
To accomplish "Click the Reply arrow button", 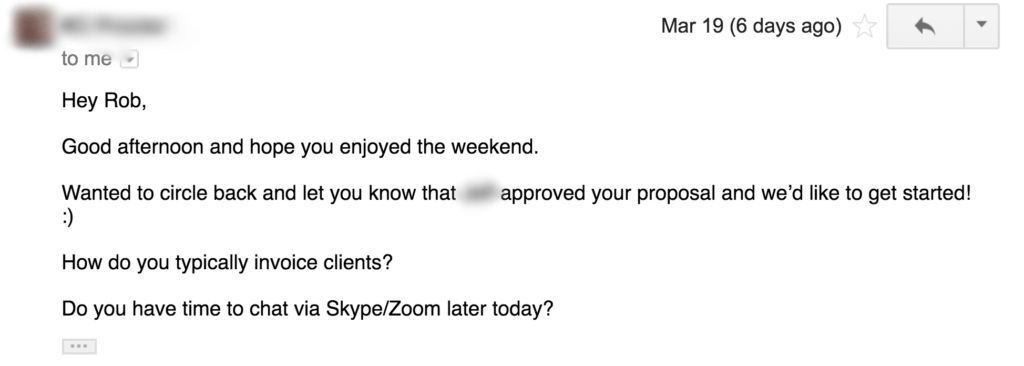I will 925,26.
